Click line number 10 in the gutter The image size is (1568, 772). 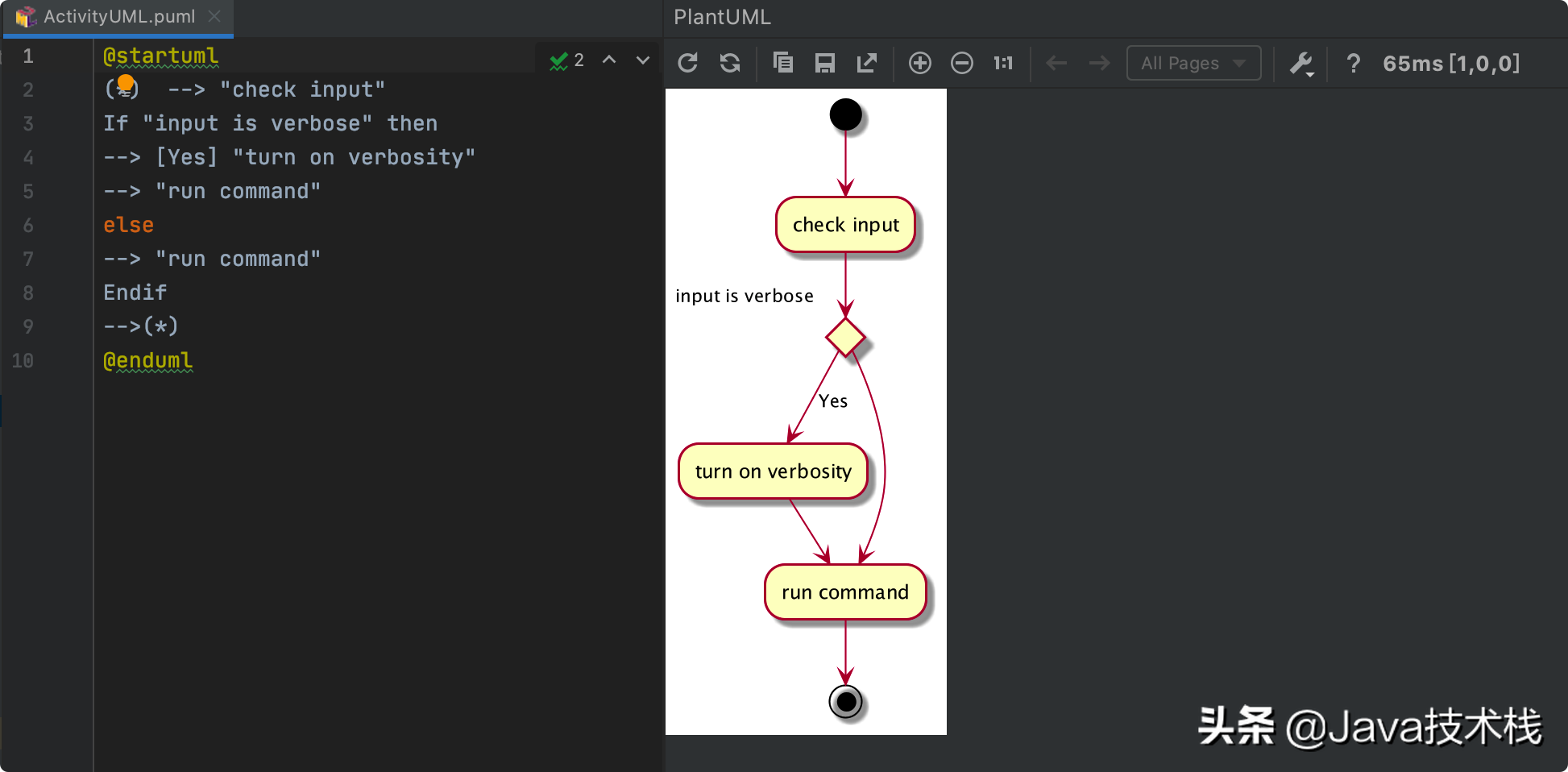click(23, 360)
